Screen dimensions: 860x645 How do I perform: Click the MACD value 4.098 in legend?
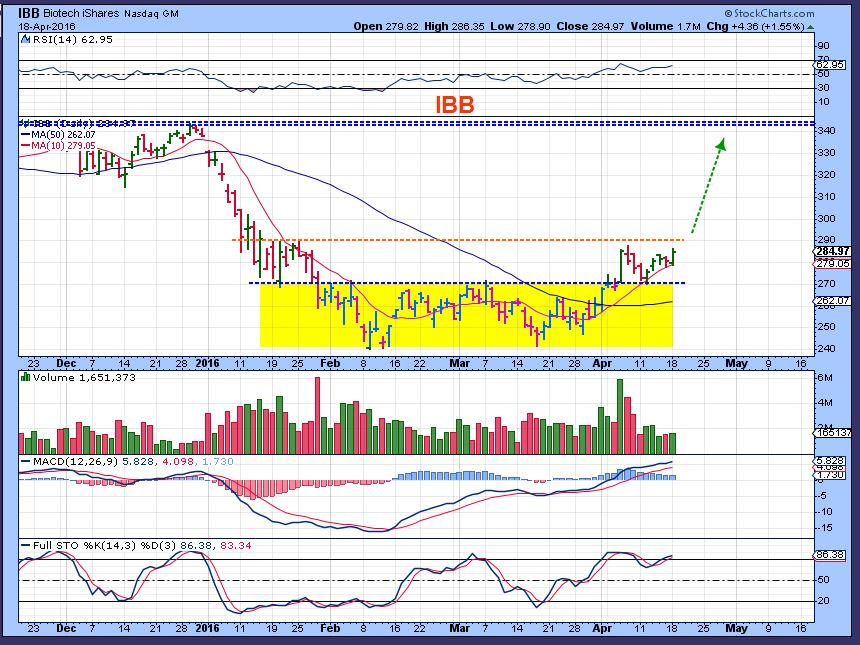tap(177, 462)
